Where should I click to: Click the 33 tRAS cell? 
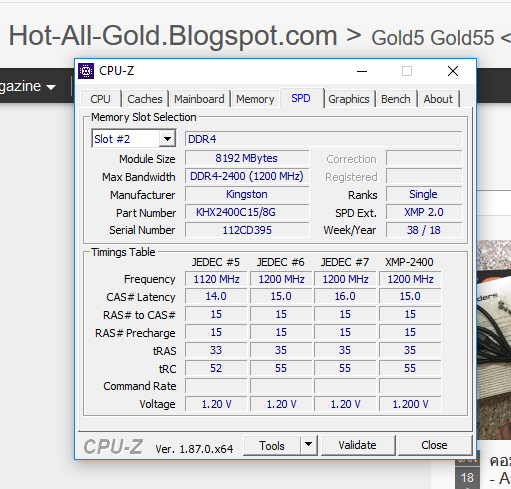tap(216, 350)
